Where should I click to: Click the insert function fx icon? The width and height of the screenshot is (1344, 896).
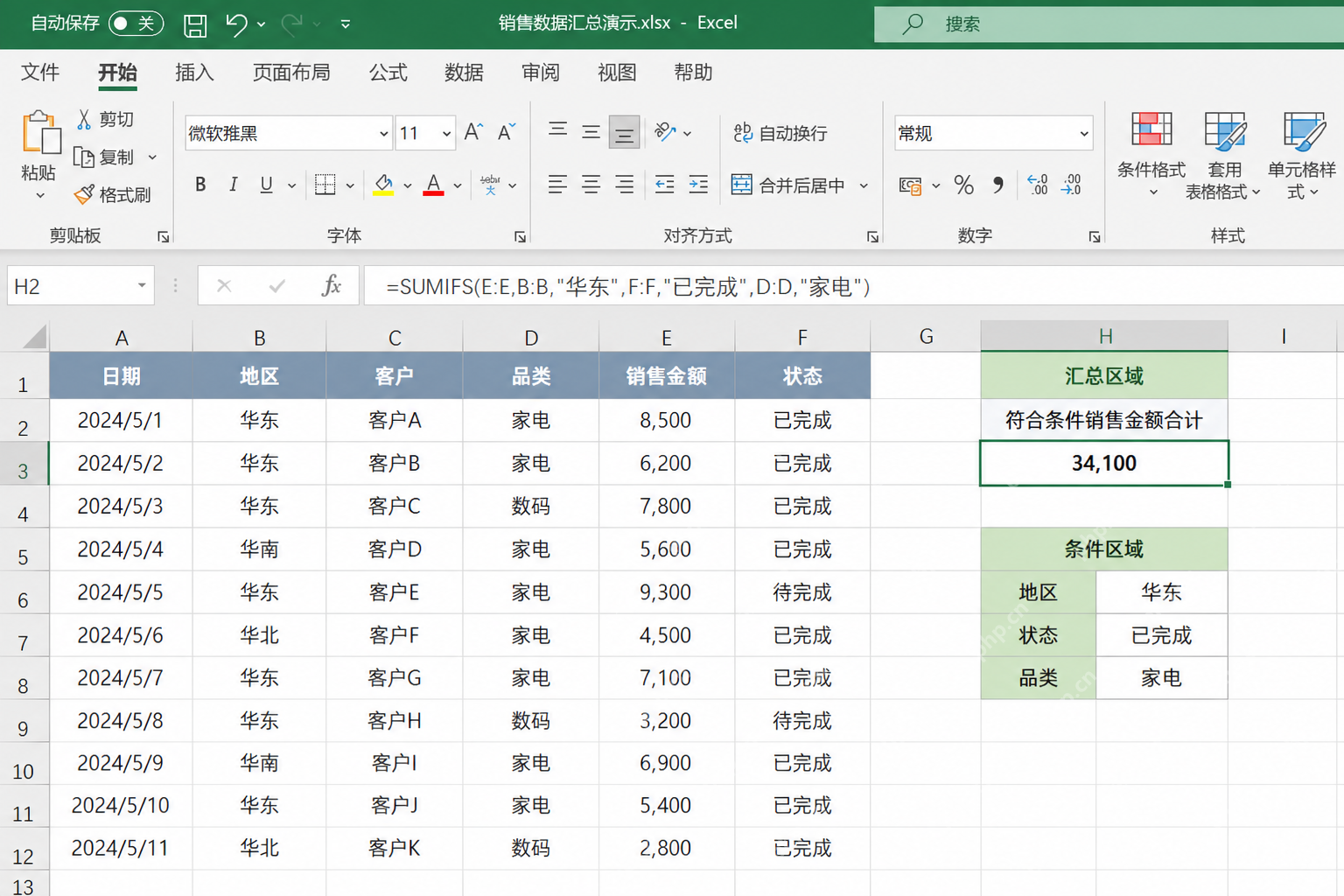pyautogui.click(x=331, y=285)
